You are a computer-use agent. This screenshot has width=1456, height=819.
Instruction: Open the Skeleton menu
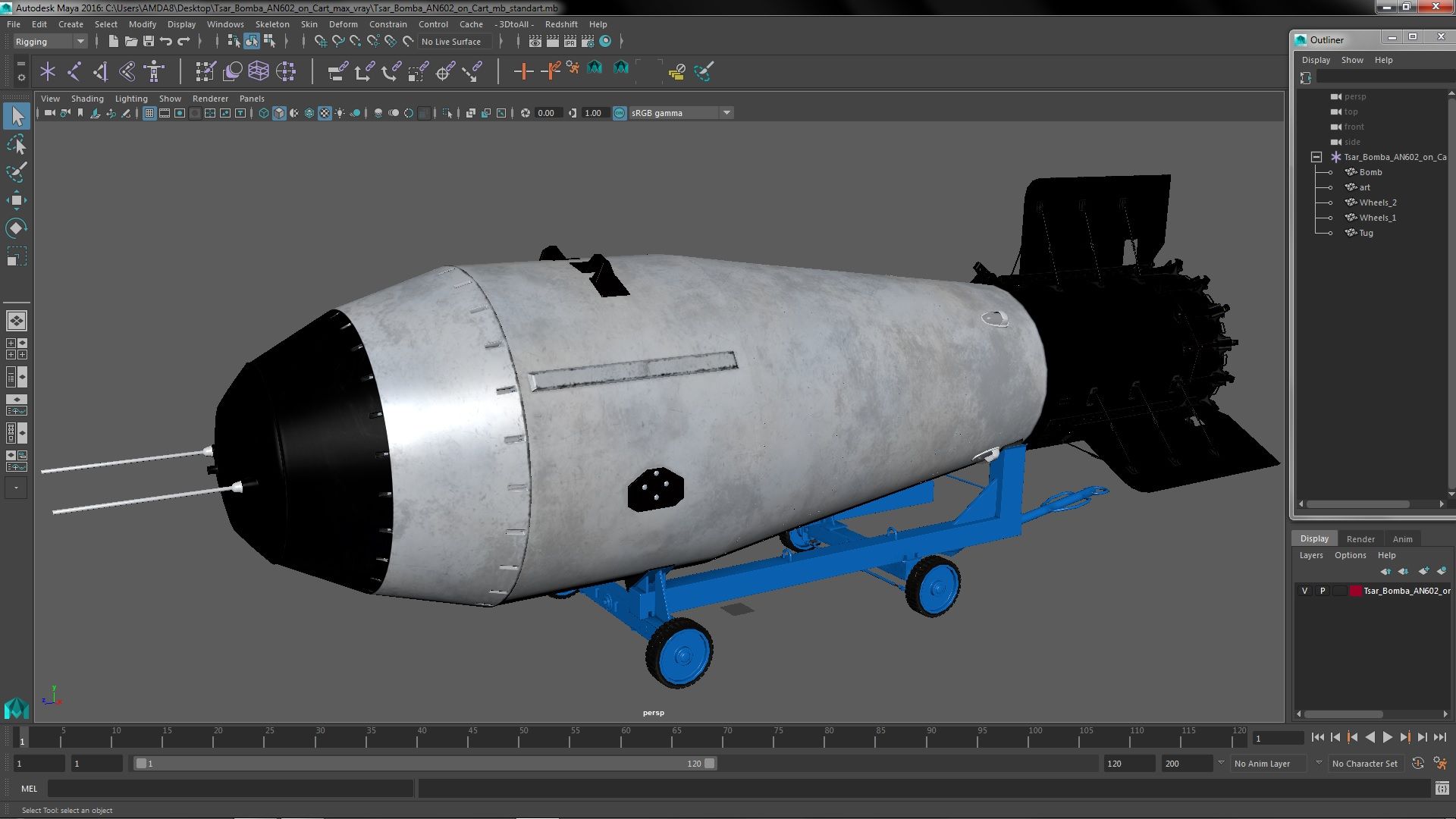(x=271, y=24)
